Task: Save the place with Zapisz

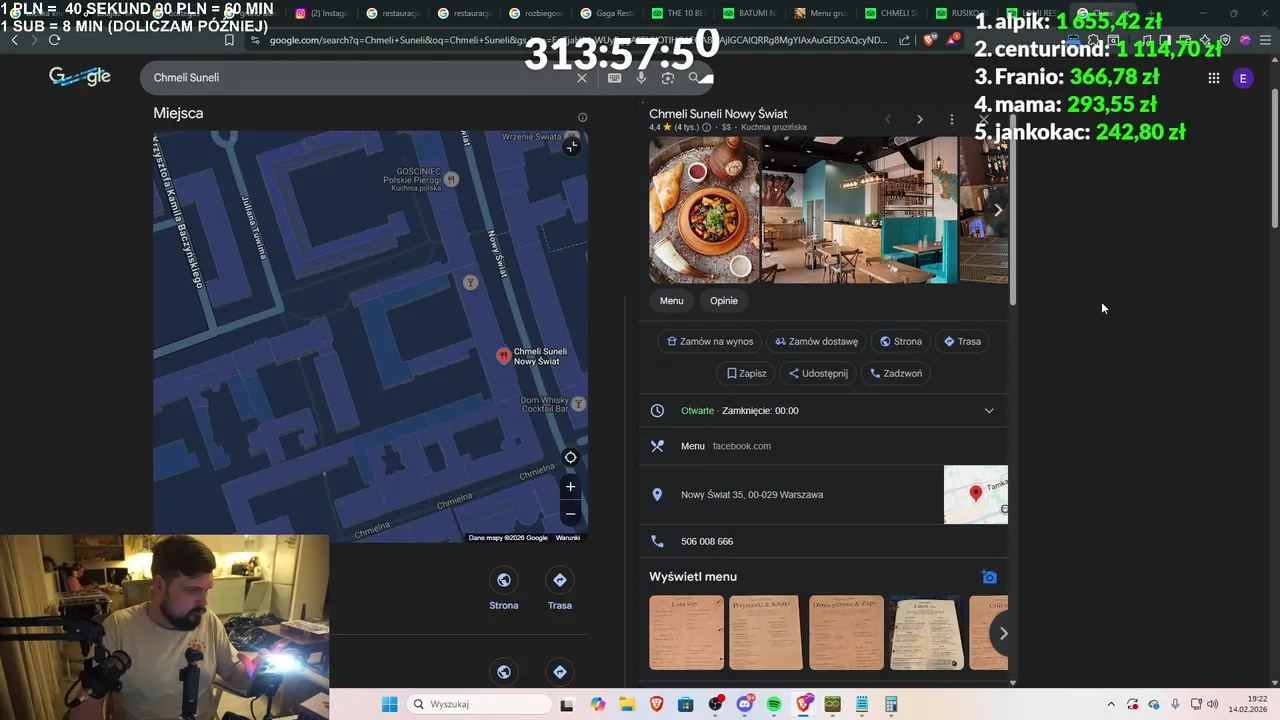Action: (x=747, y=373)
